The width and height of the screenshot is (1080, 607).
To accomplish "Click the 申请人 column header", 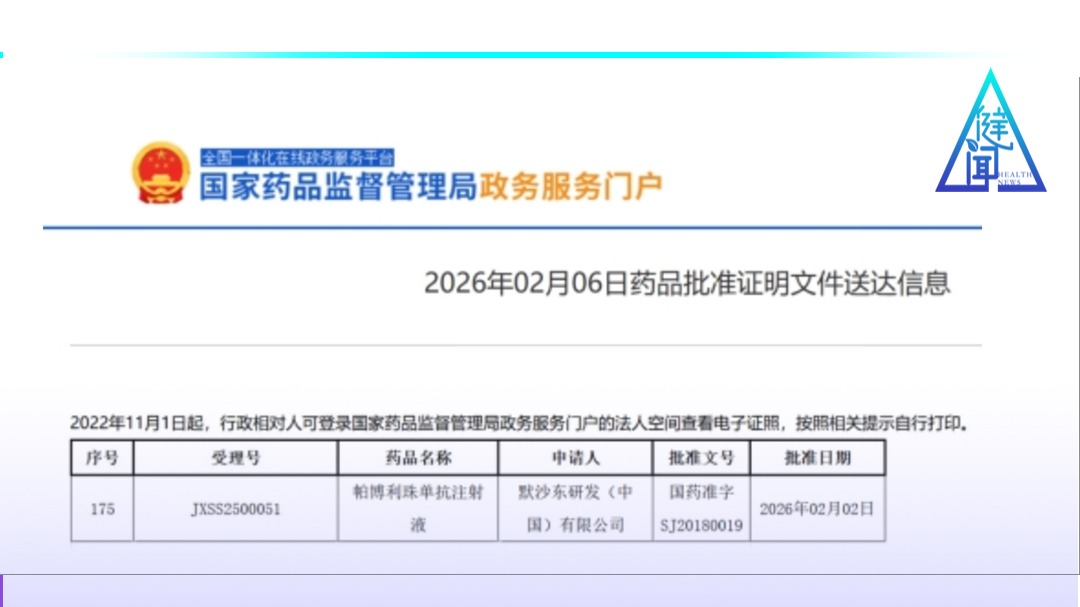I will coord(576,458).
